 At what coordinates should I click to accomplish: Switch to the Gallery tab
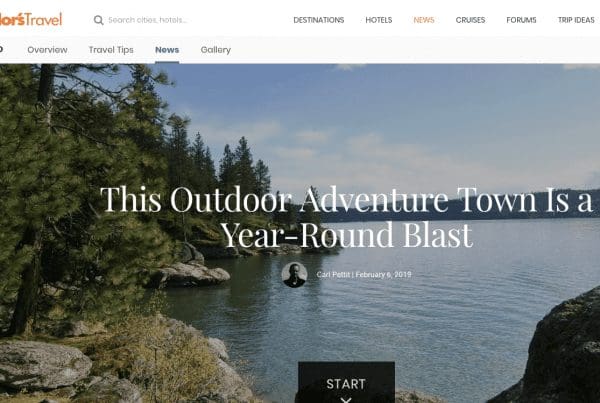point(215,50)
